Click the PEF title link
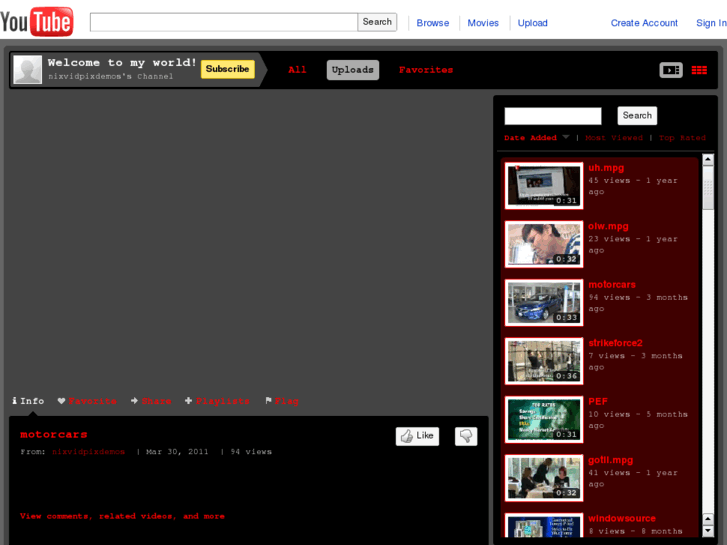Viewport: 727px width, 545px height. pos(598,402)
